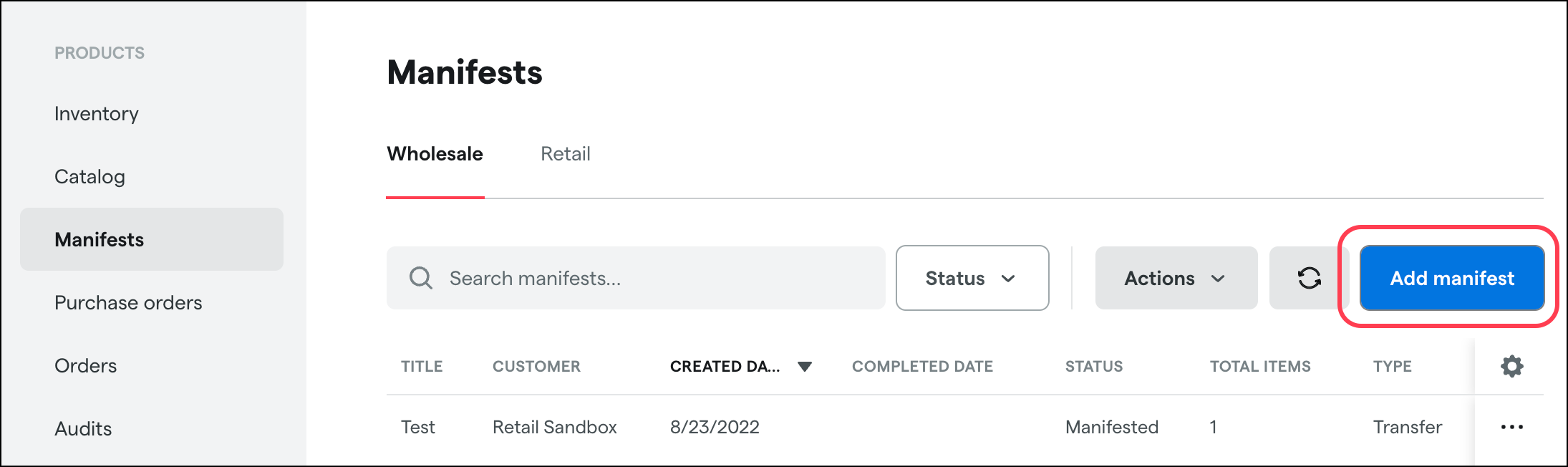
Task: Open the Status filter dropdown
Action: 971,278
